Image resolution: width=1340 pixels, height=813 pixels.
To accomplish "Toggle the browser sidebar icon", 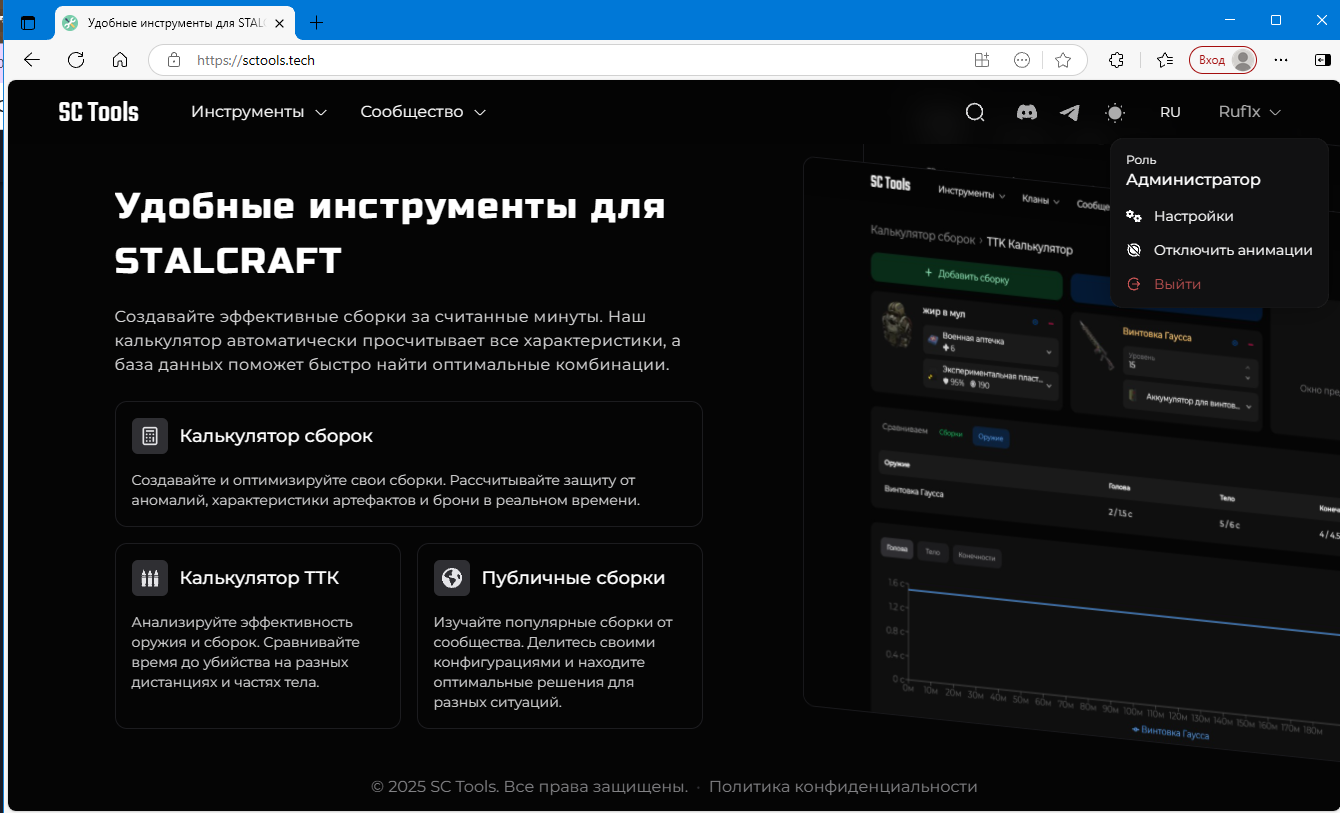I will [1322, 60].
